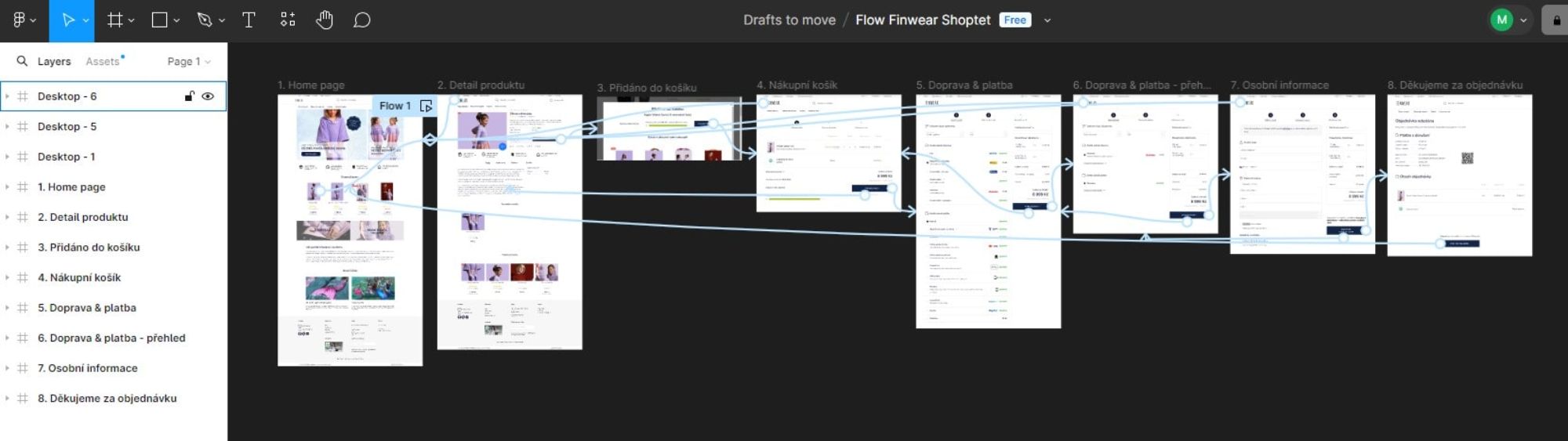Select 8. Děkujeme za objednávku layer
Image resolution: width=1568 pixels, height=441 pixels.
pyautogui.click(x=114, y=398)
